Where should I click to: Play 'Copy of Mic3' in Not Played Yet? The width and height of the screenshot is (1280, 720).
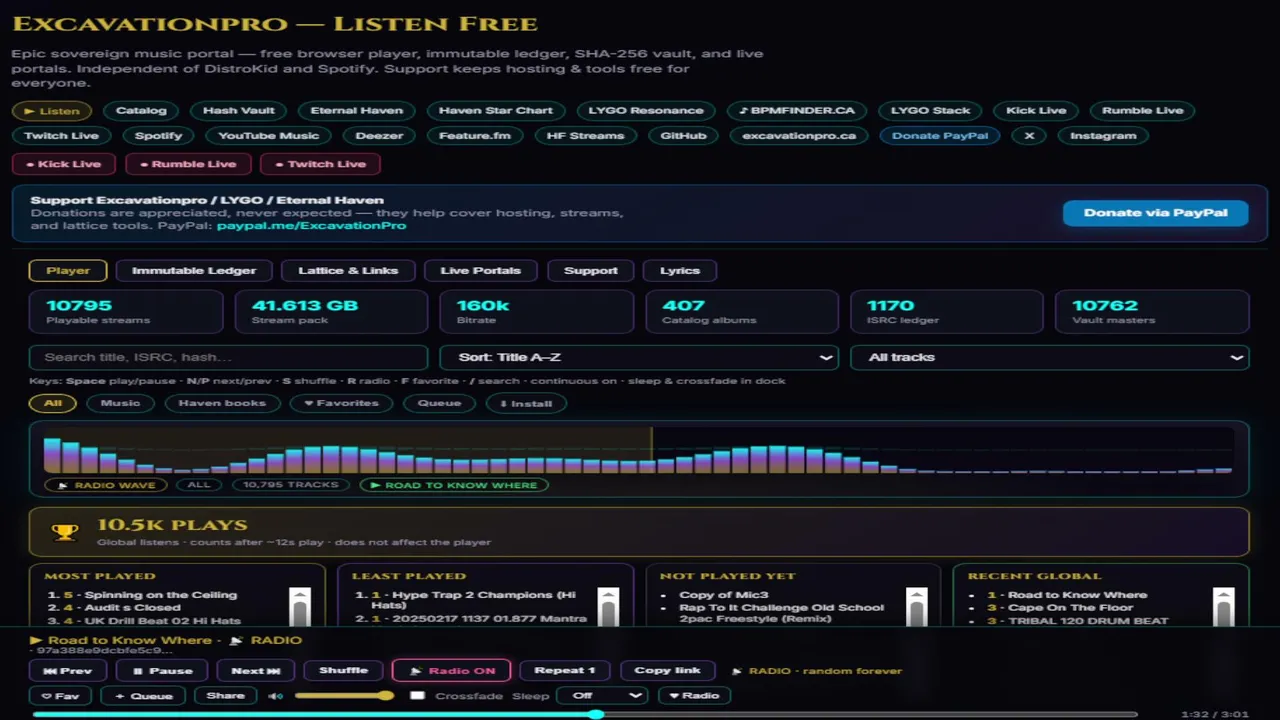(724, 595)
